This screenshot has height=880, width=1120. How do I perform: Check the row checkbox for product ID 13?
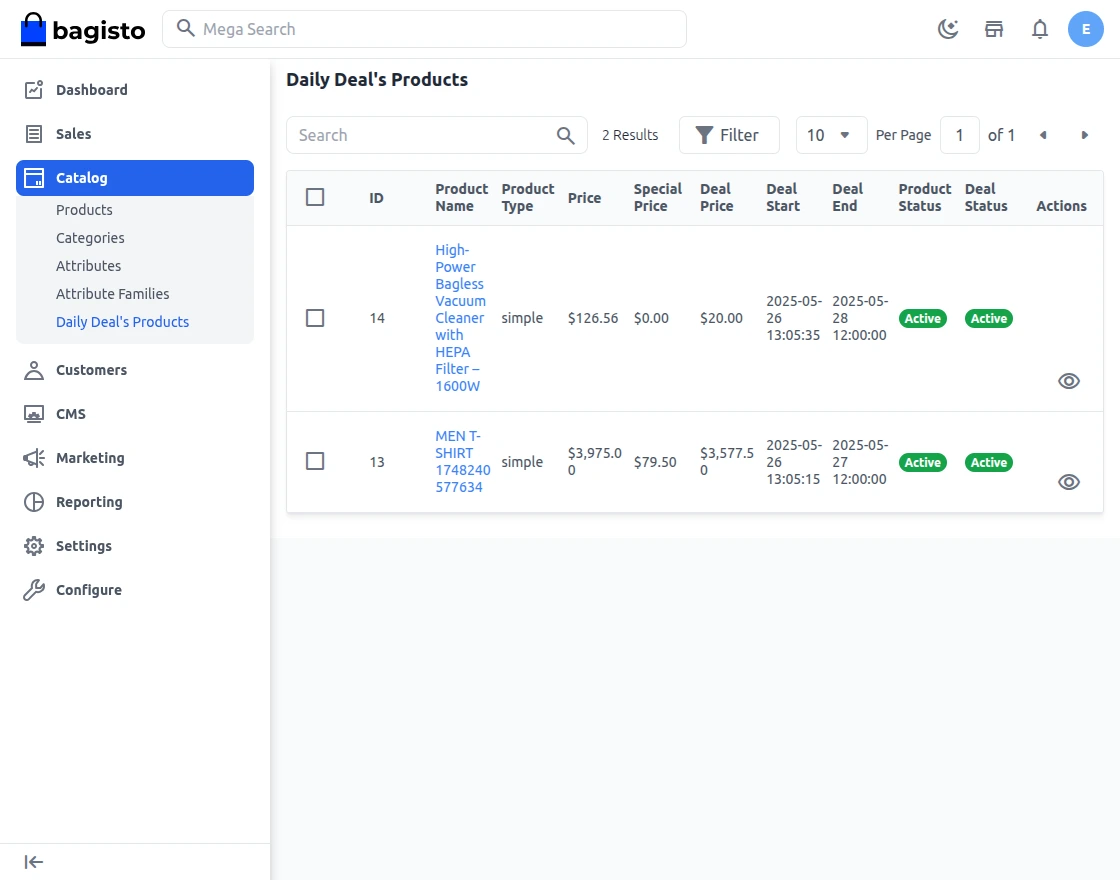tap(315, 462)
